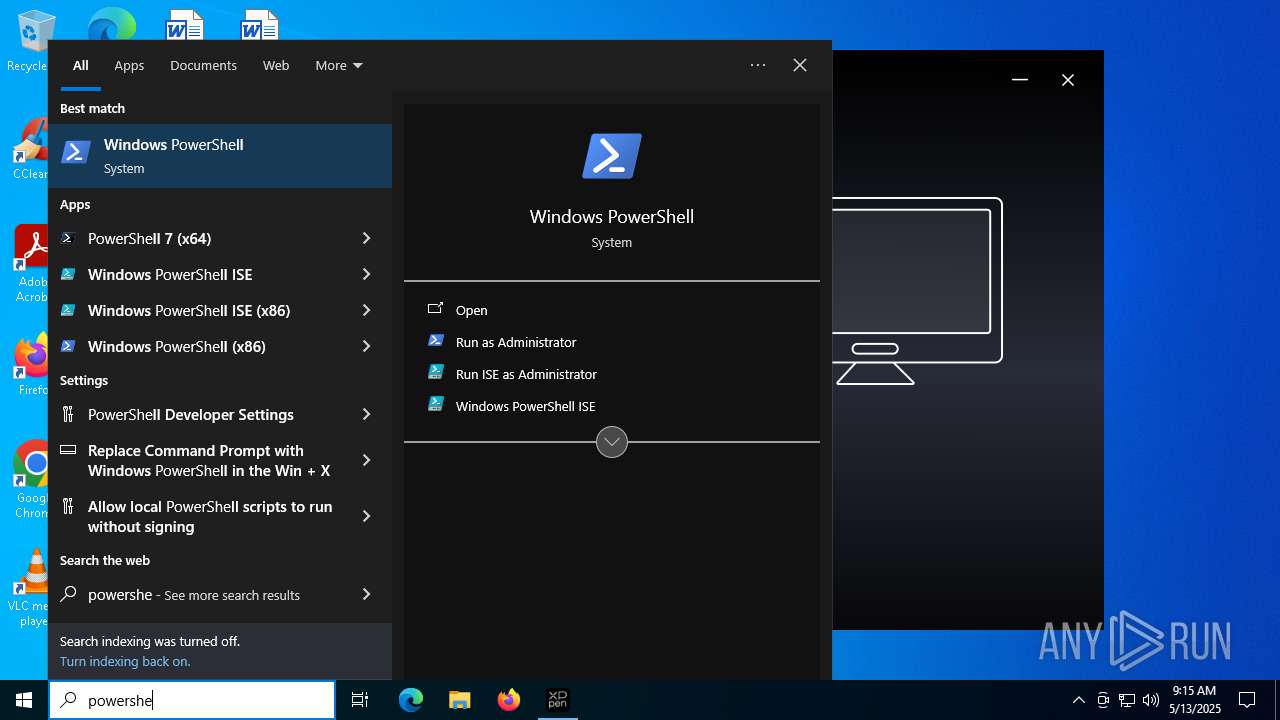Open the Windows Start menu
This screenshot has height=720, width=1280.
tap(24, 700)
